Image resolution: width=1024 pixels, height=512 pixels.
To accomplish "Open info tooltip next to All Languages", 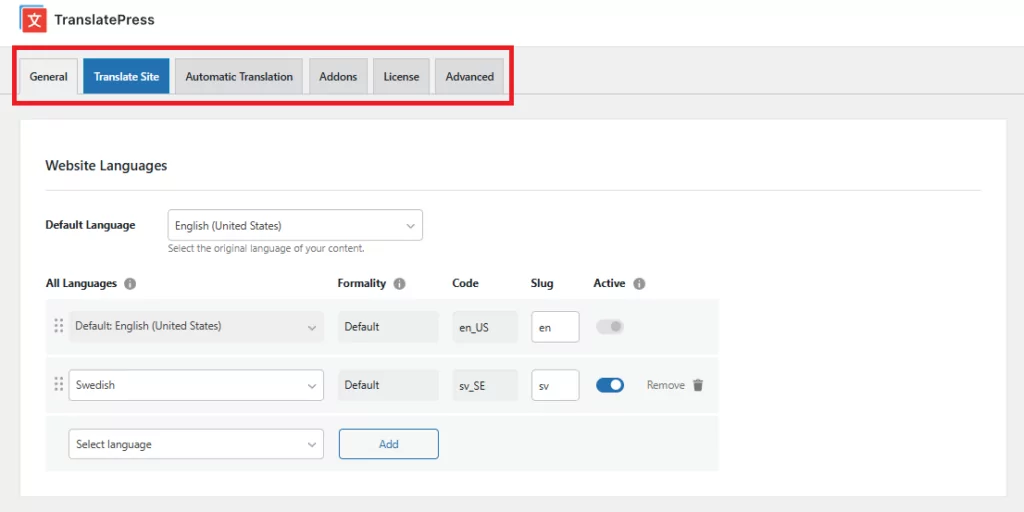I will (x=130, y=284).
